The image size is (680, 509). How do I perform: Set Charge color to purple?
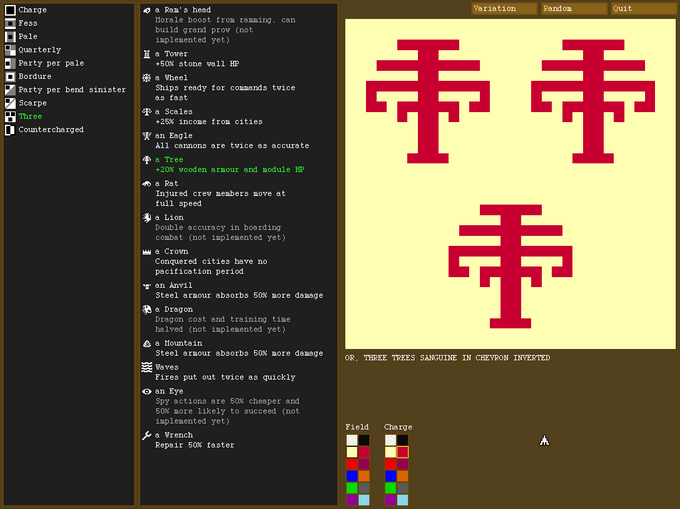390,500
